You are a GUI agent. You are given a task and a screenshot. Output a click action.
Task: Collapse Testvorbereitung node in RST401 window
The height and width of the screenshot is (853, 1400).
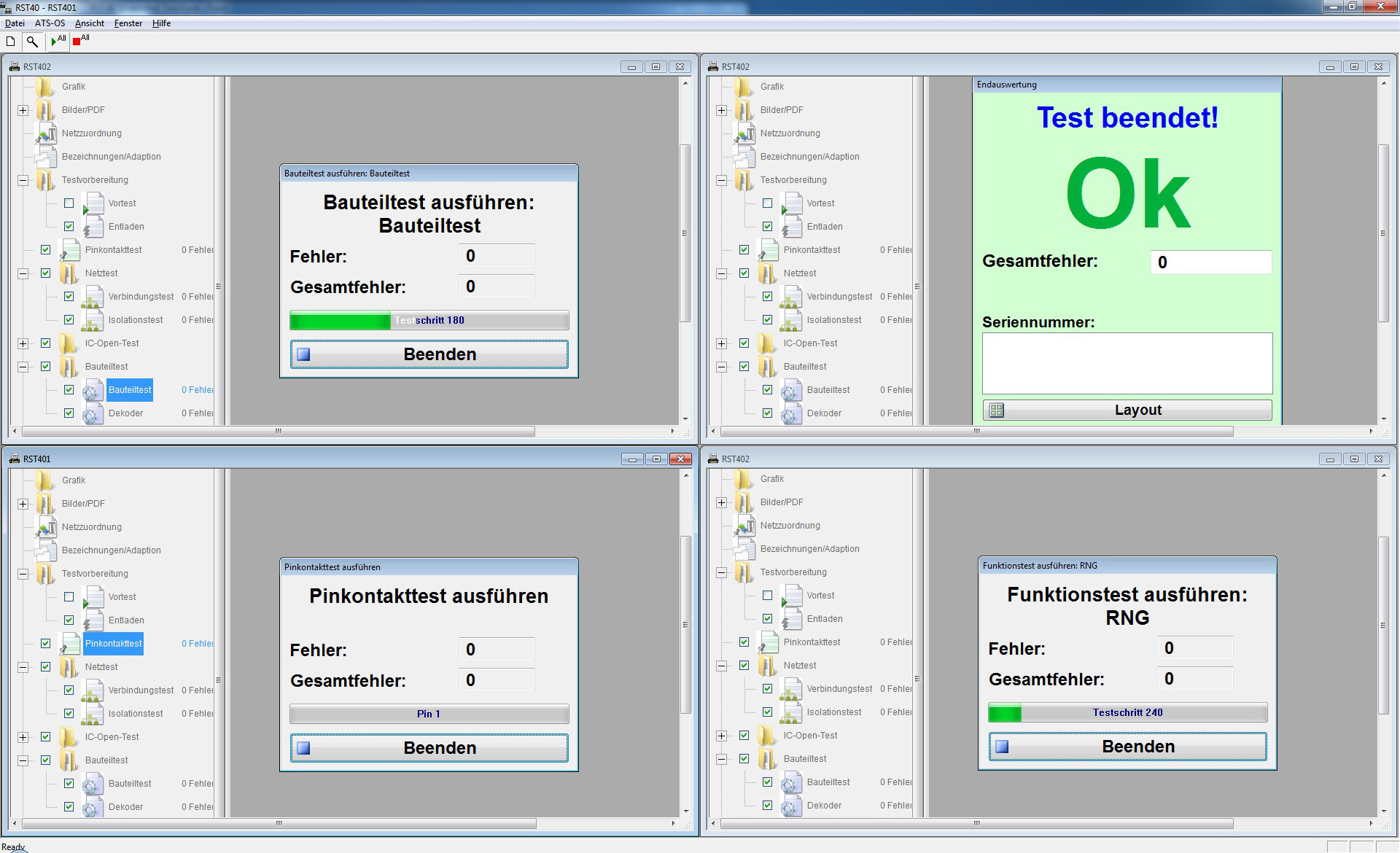pos(23,574)
